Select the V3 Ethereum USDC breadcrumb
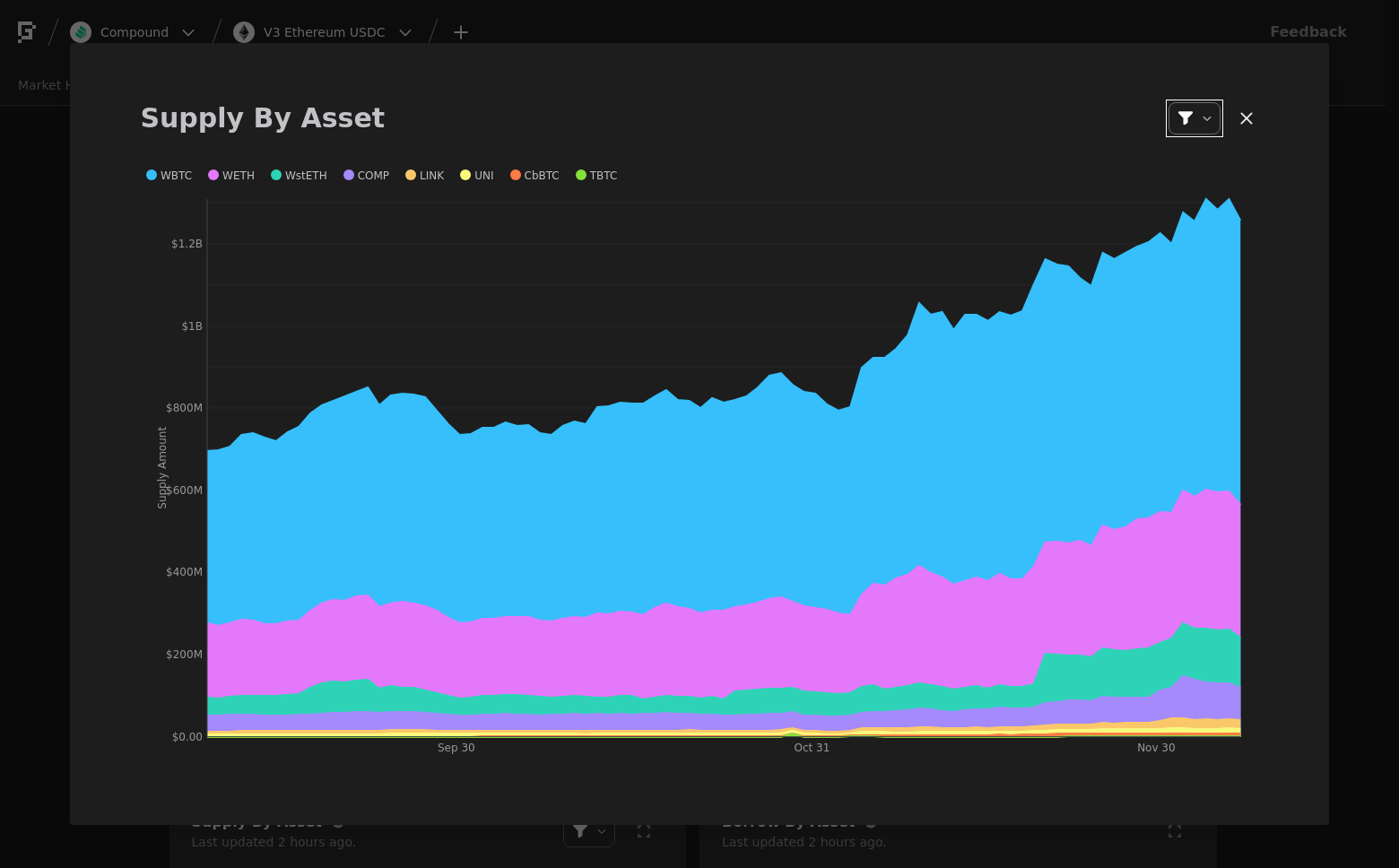This screenshot has width=1399, height=868. pyautogui.click(x=325, y=32)
